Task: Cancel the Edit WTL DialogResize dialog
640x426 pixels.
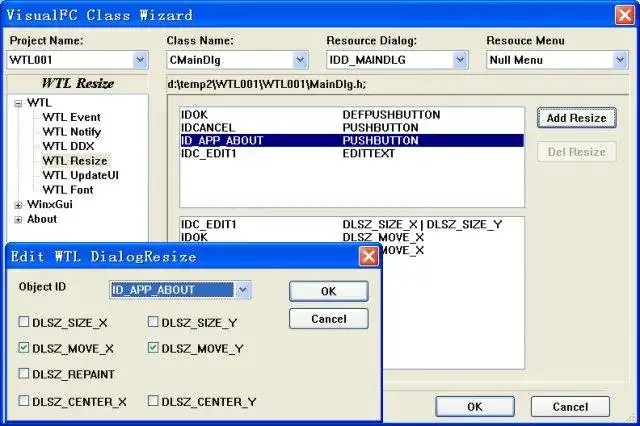Action: pyautogui.click(x=329, y=319)
